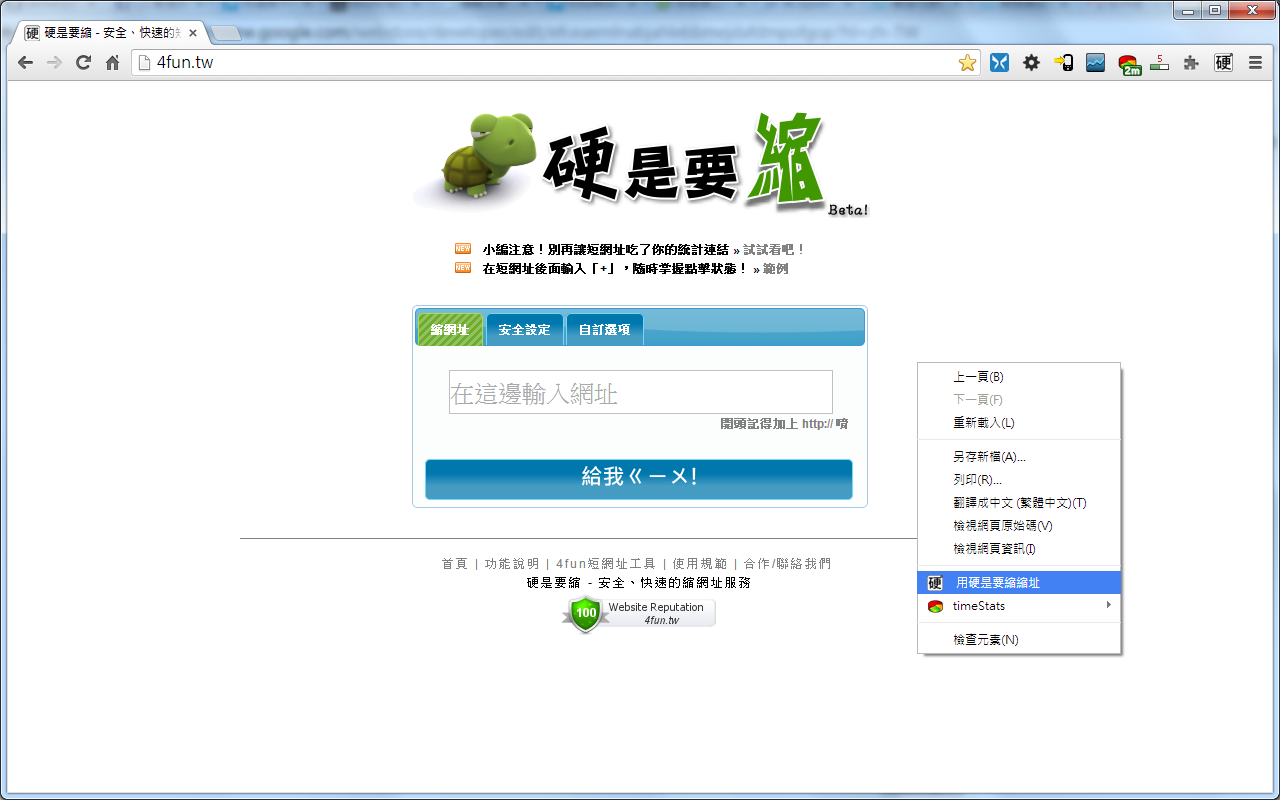Open the 使用規範 footer link
The width and height of the screenshot is (1280, 800).
(700, 564)
